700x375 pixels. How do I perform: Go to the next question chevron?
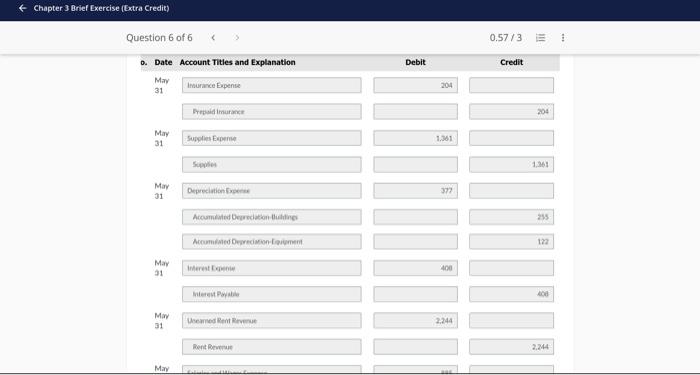click(x=237, y=38)
